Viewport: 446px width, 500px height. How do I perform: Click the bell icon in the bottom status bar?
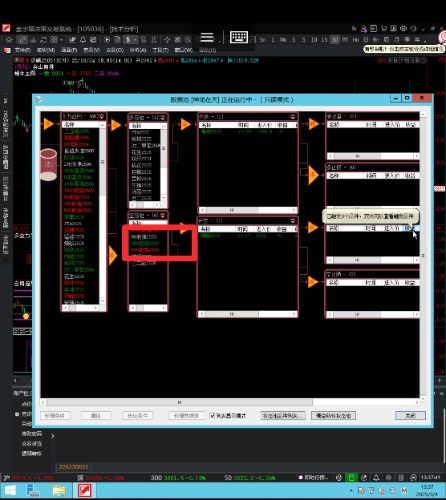[x=376, y=478]
